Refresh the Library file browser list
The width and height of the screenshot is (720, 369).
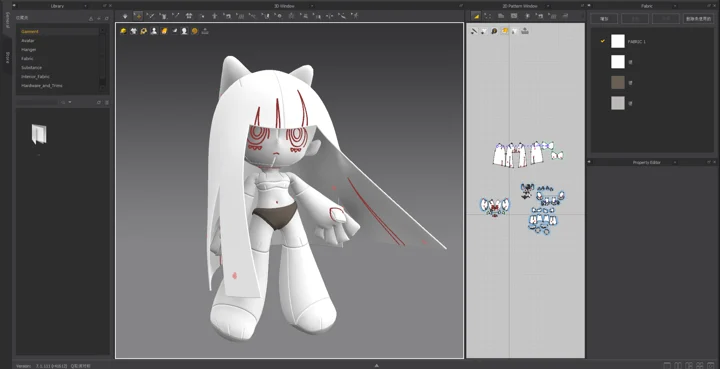pyautogui.click(x=99, y=102)
